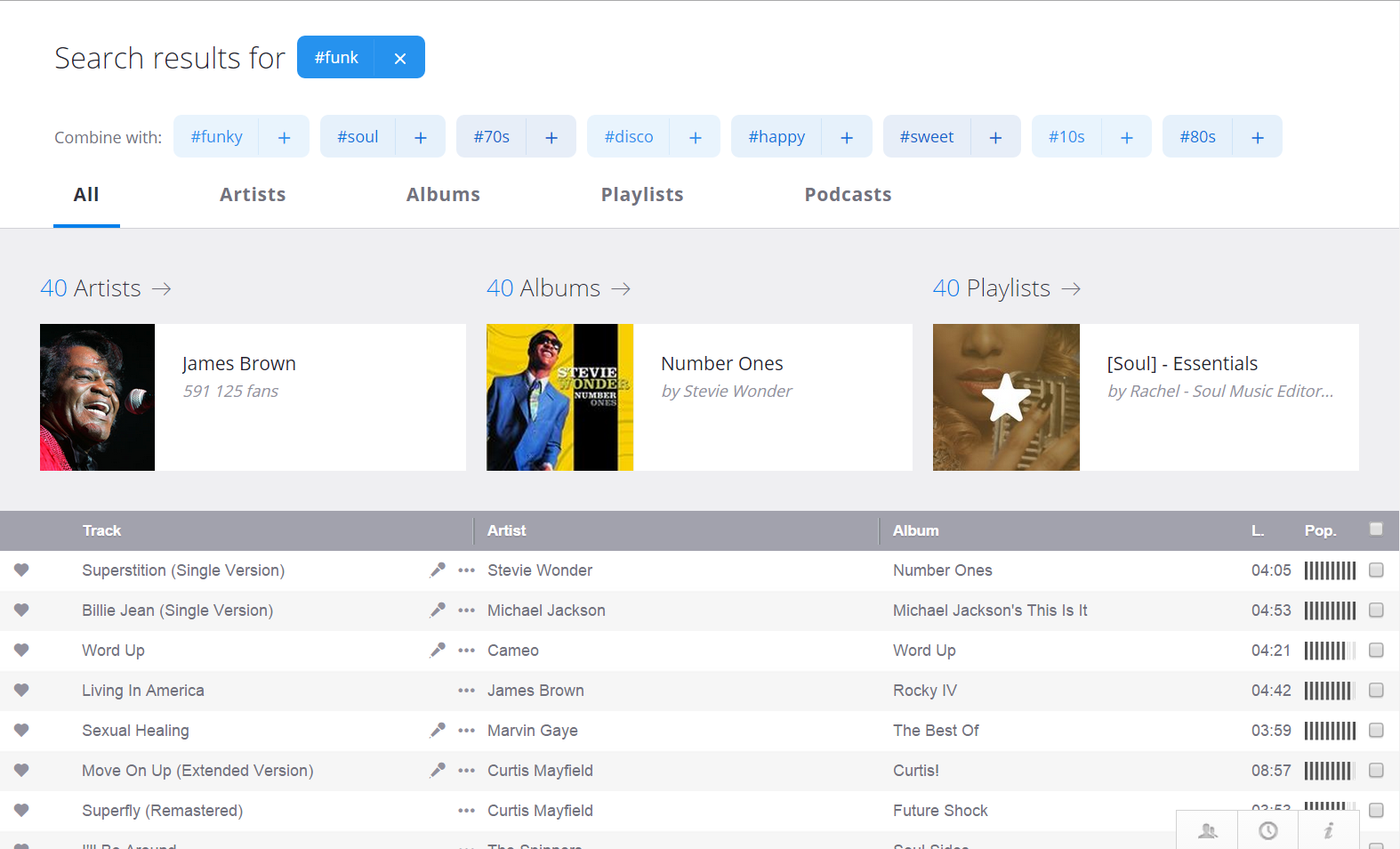Open the Number Ones album cover thumbnail
This screenshot has width=1400, height=849.
(559, 397)
